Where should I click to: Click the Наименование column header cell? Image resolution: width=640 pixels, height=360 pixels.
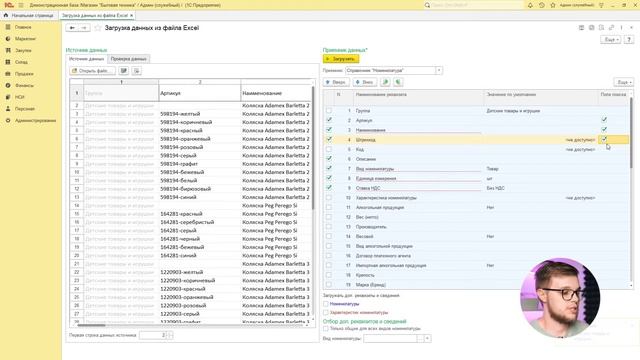pos(276,93)
